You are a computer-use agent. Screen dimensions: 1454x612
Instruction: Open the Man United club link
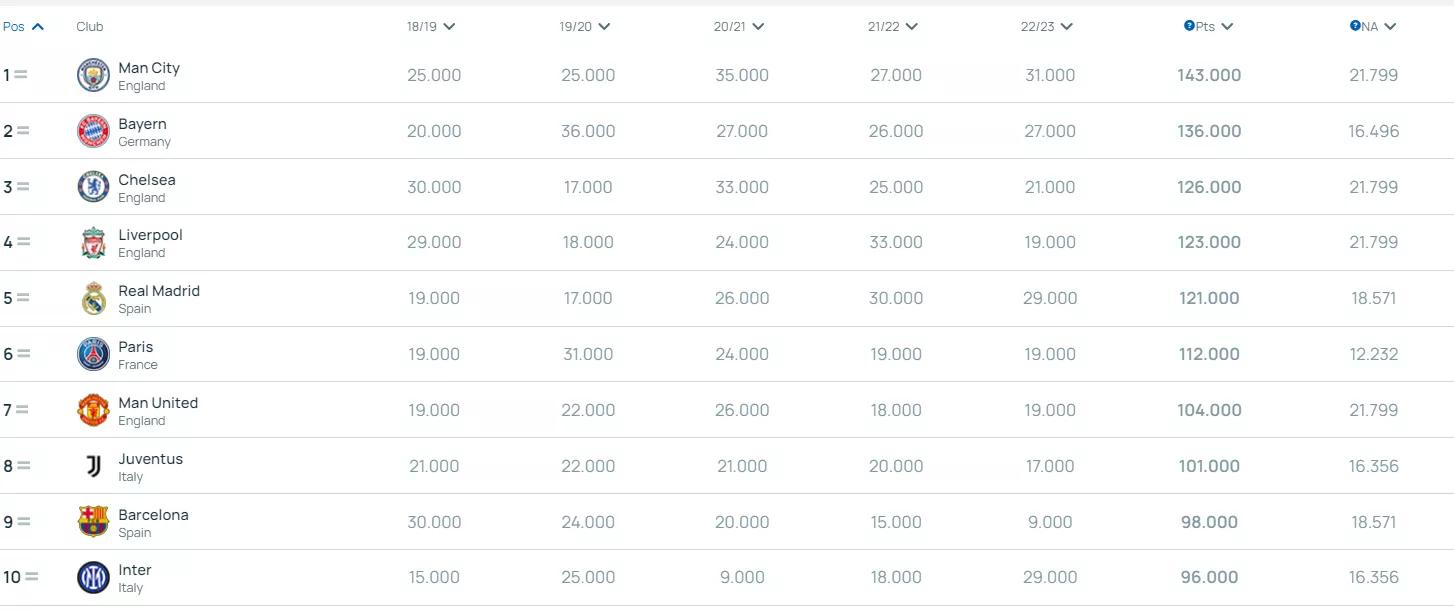(x=158, y=403)
